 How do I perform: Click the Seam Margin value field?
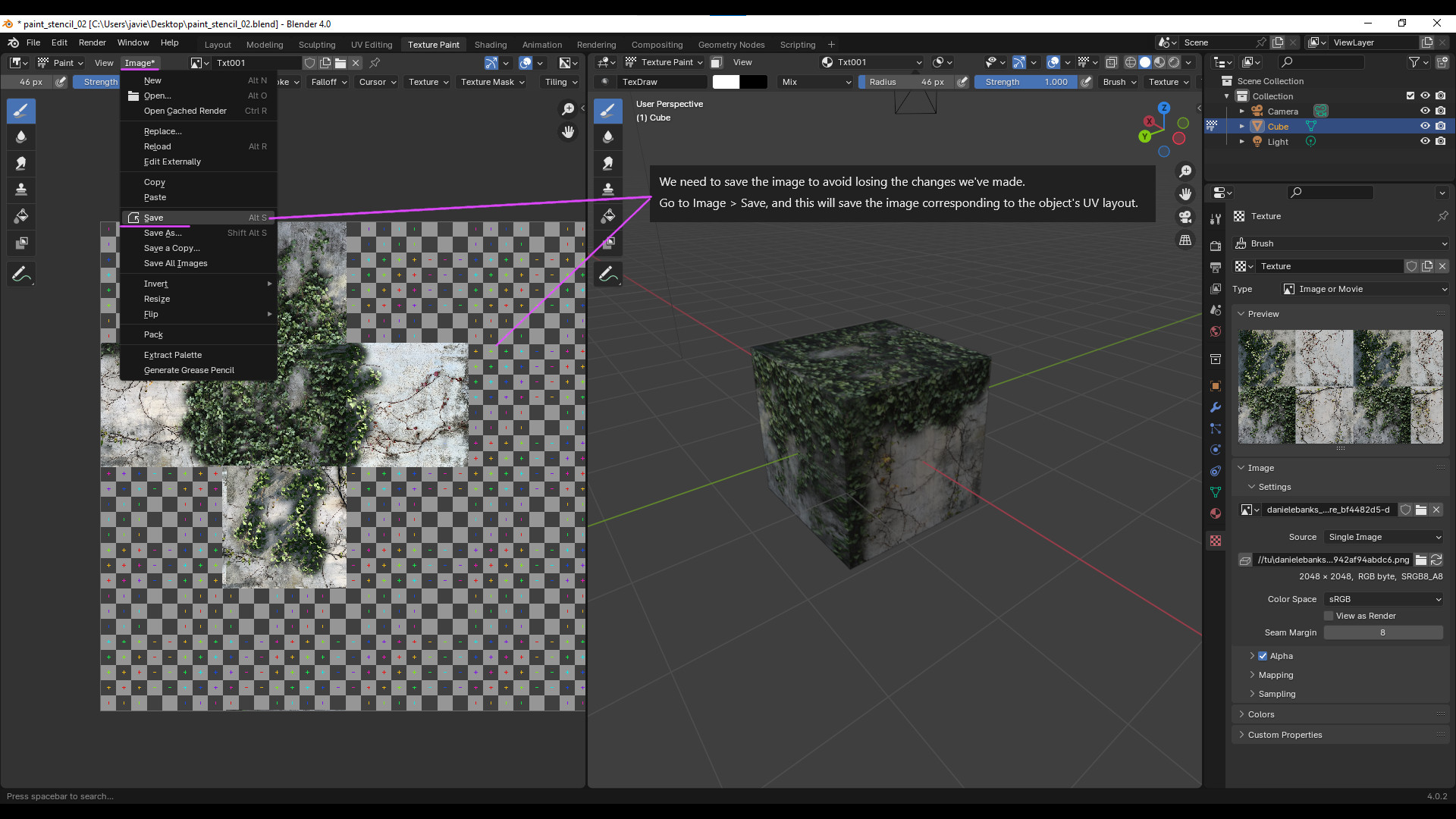(x=1383, y=632)
